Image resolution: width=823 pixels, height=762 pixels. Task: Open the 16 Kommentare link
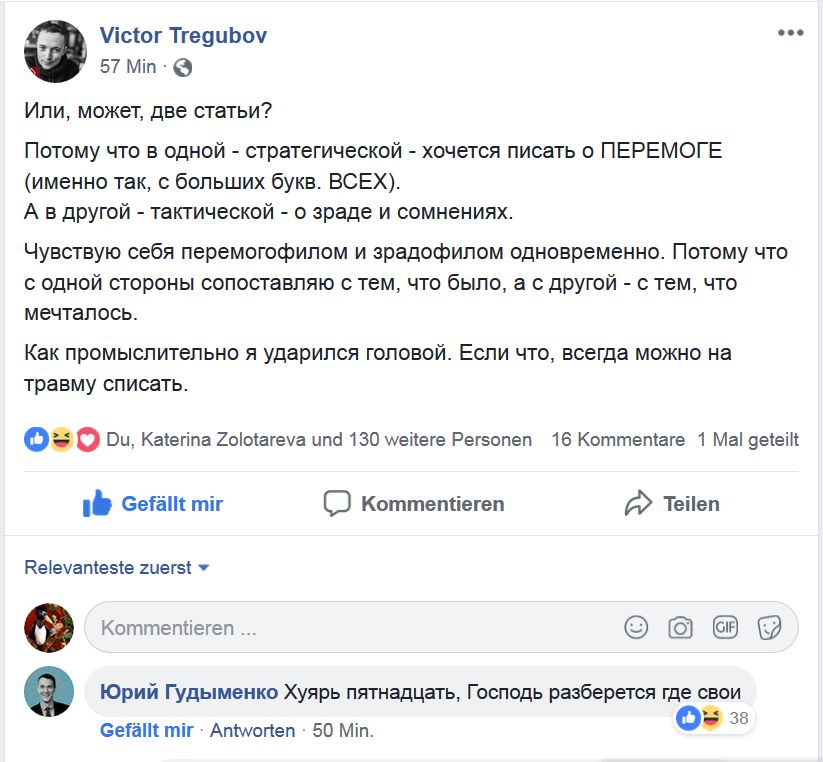618,439
